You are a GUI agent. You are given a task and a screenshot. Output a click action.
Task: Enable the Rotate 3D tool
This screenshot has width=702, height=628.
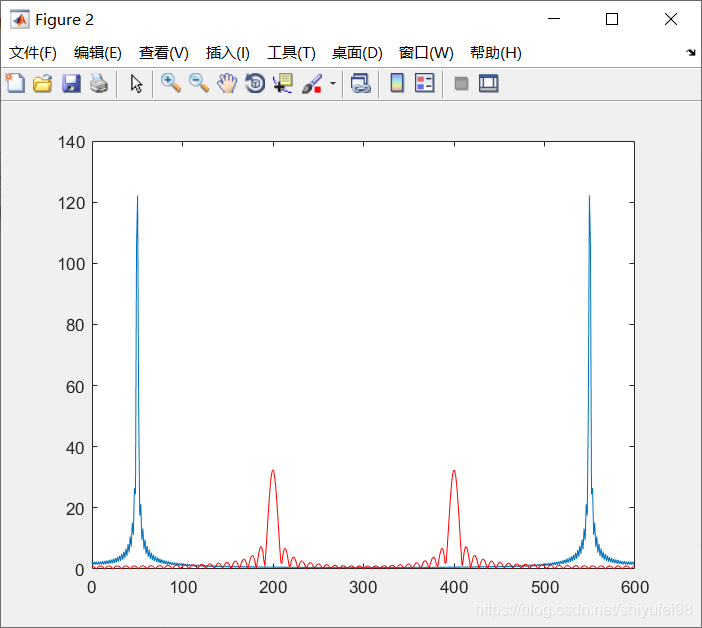tap(255, 84)
